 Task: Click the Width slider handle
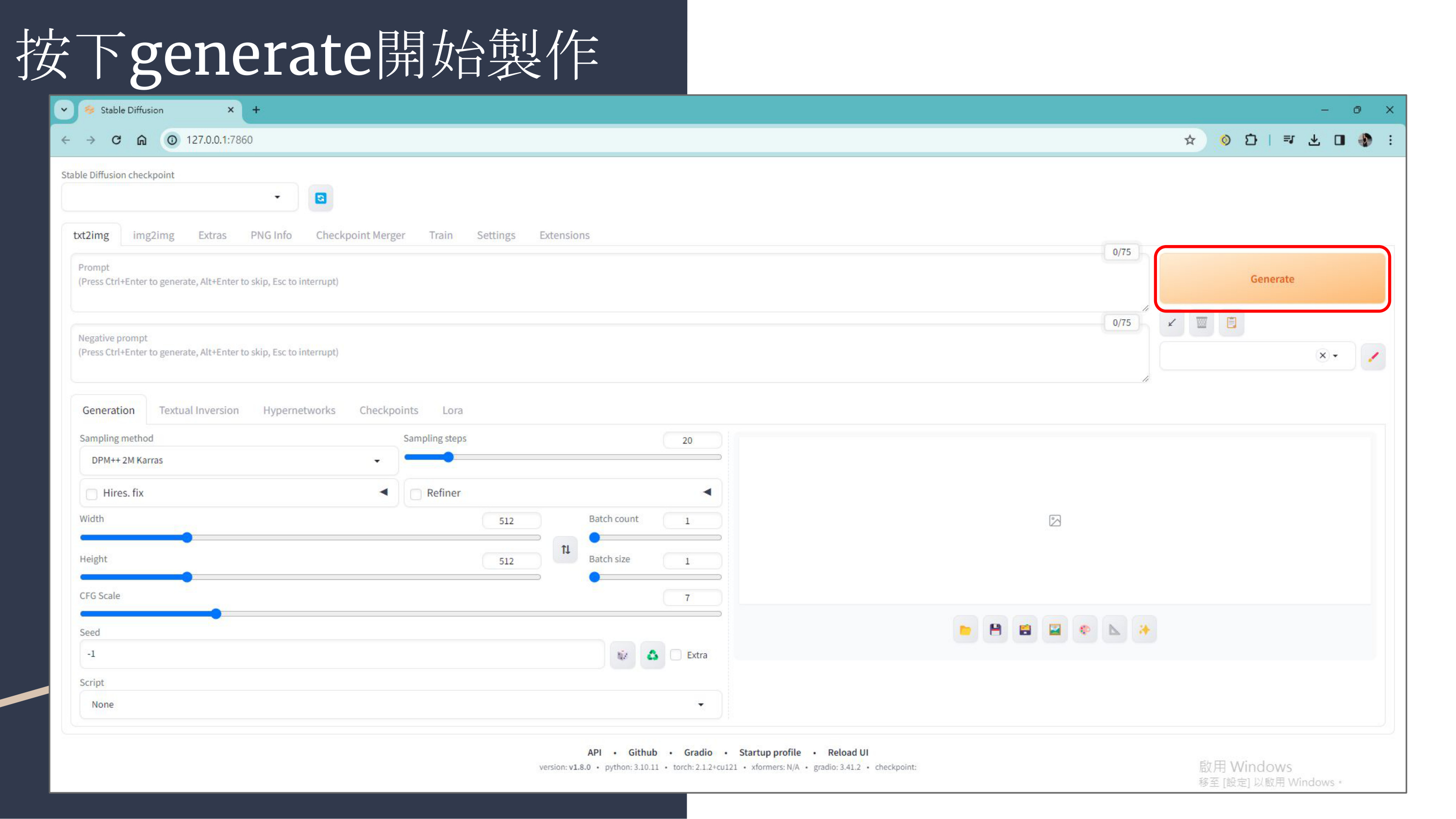tap(187, 538)
